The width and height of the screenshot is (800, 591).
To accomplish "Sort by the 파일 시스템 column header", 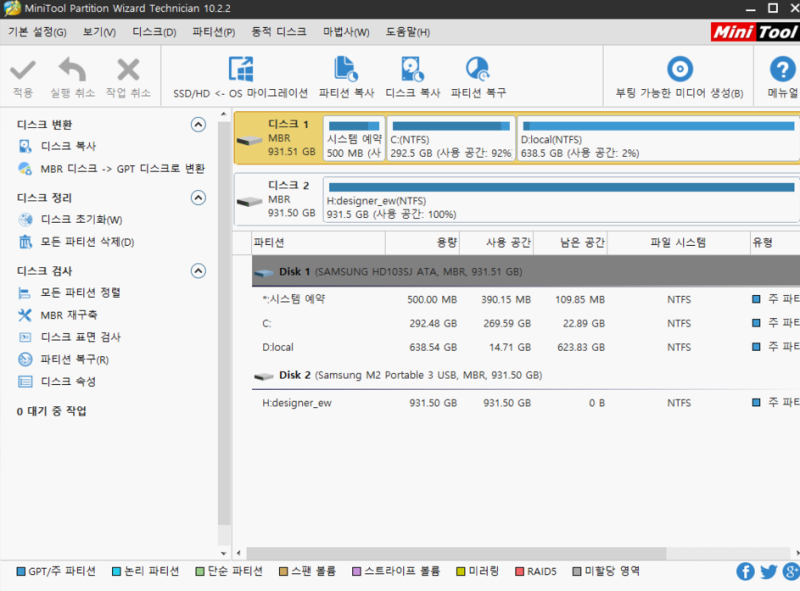I will click(679, 242).
